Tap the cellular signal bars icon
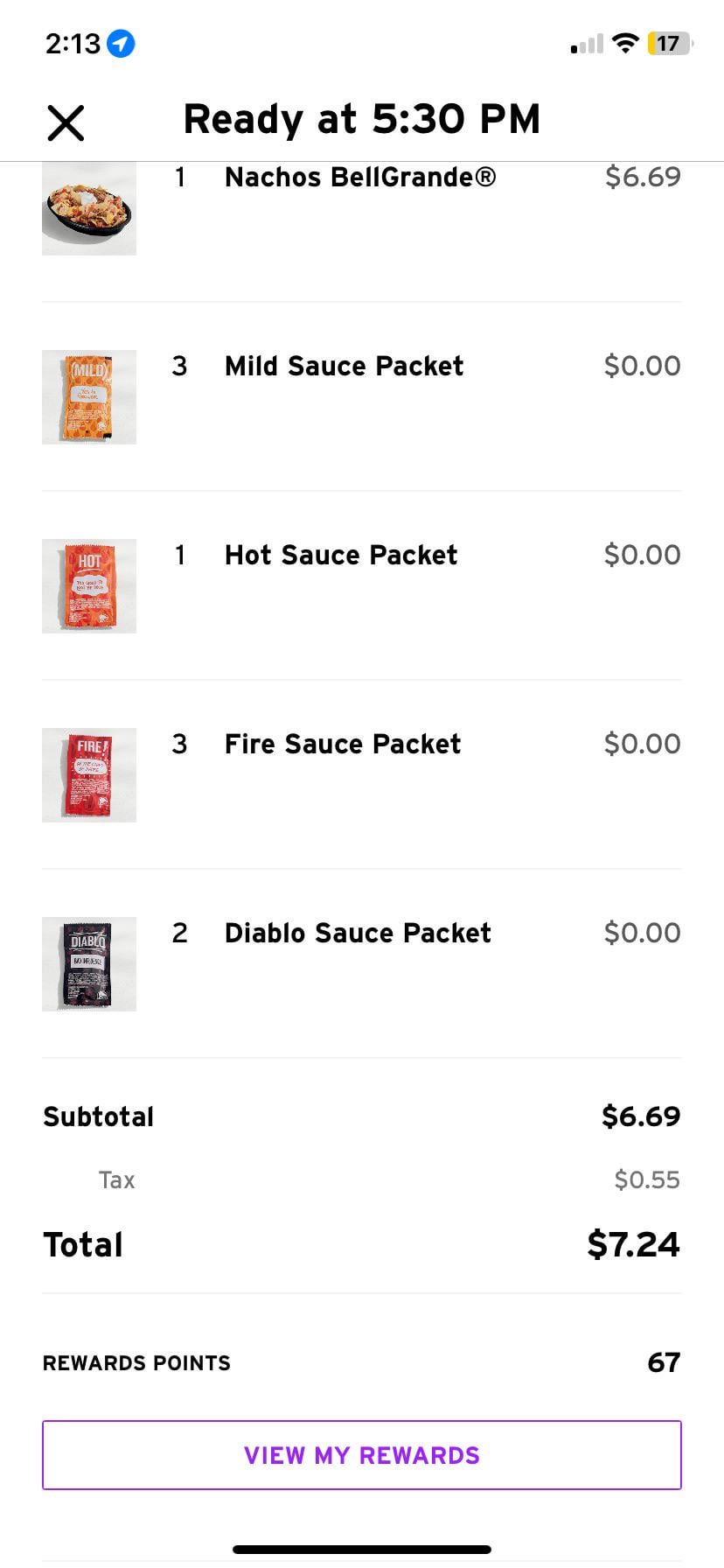This screenshot has height=1568, width=724. [x=587, y=44]
